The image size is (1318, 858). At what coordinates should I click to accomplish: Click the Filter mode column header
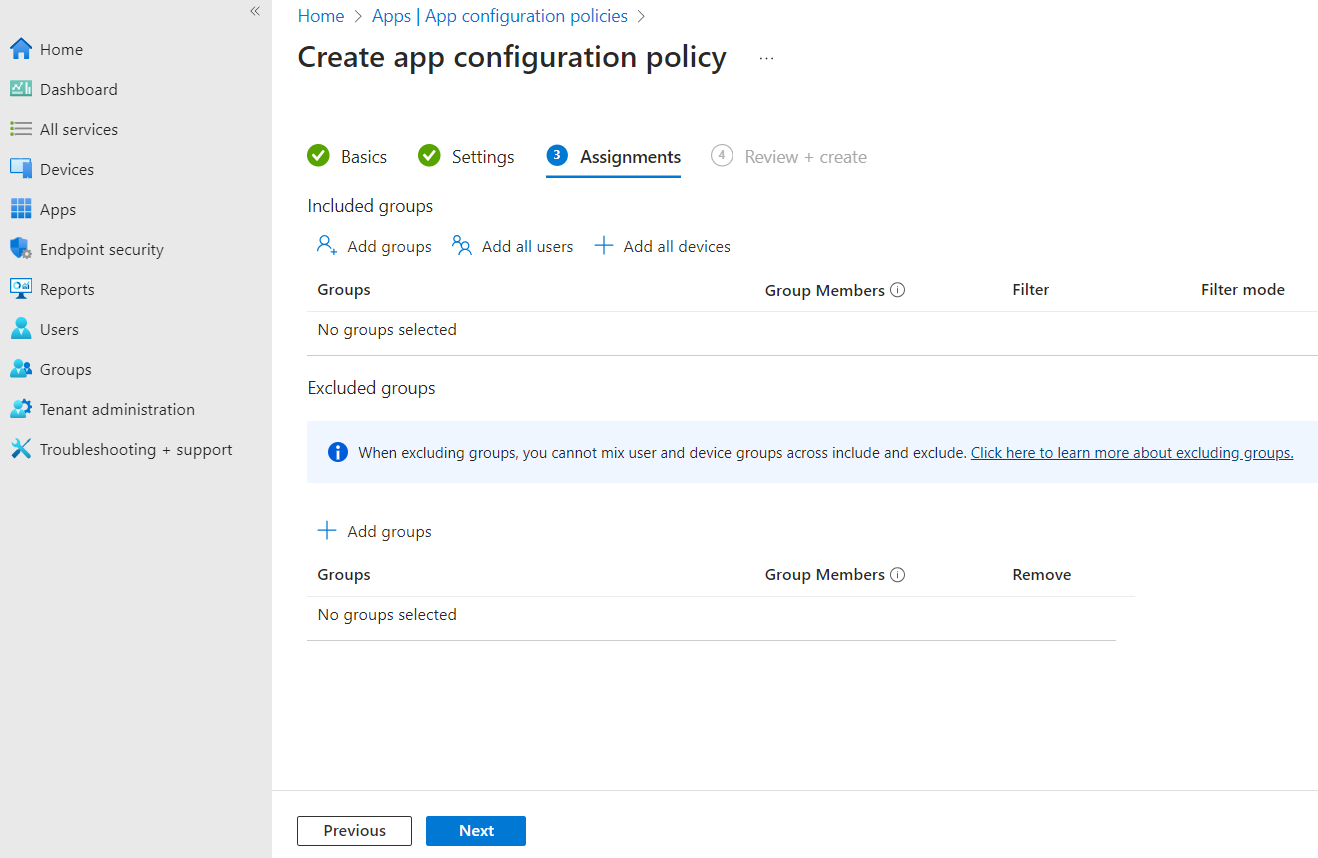click(x=1243, y=290)
